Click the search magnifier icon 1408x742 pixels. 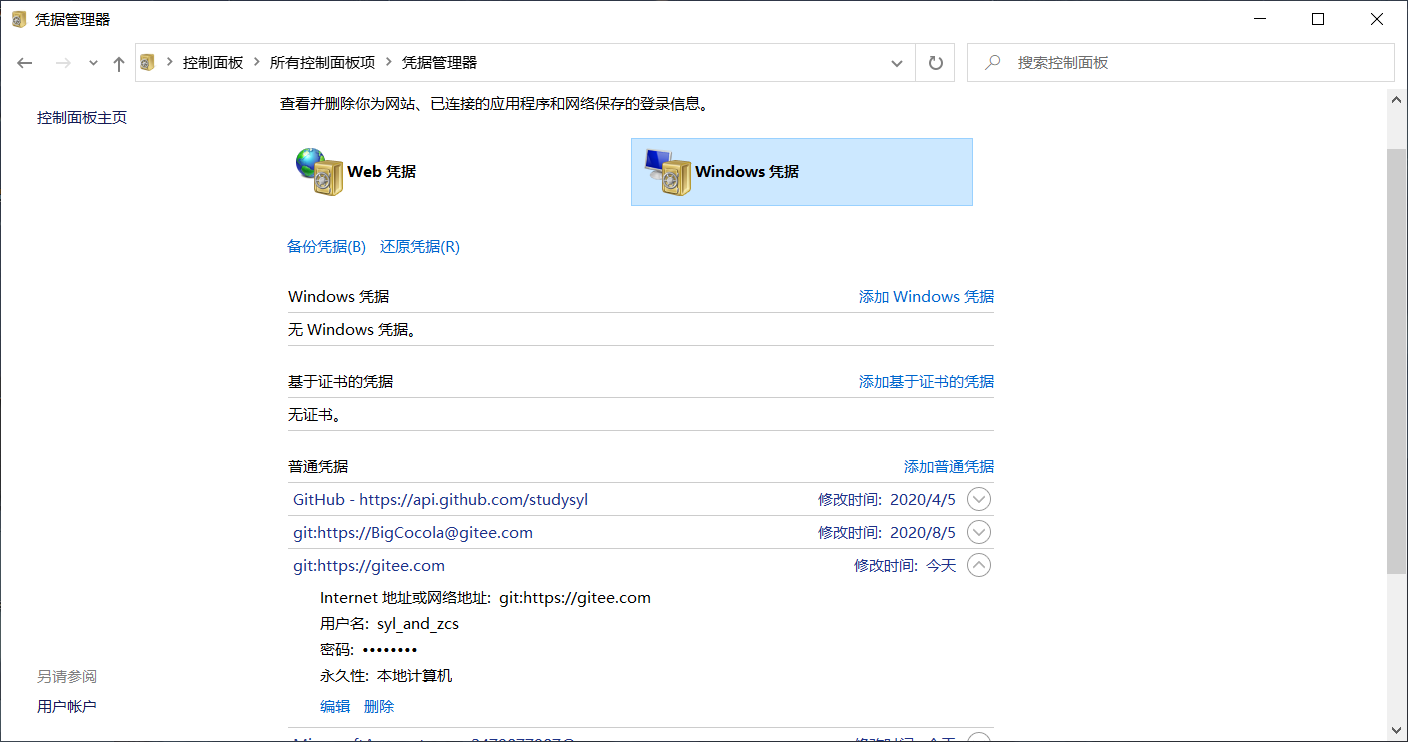pos(993,62)
